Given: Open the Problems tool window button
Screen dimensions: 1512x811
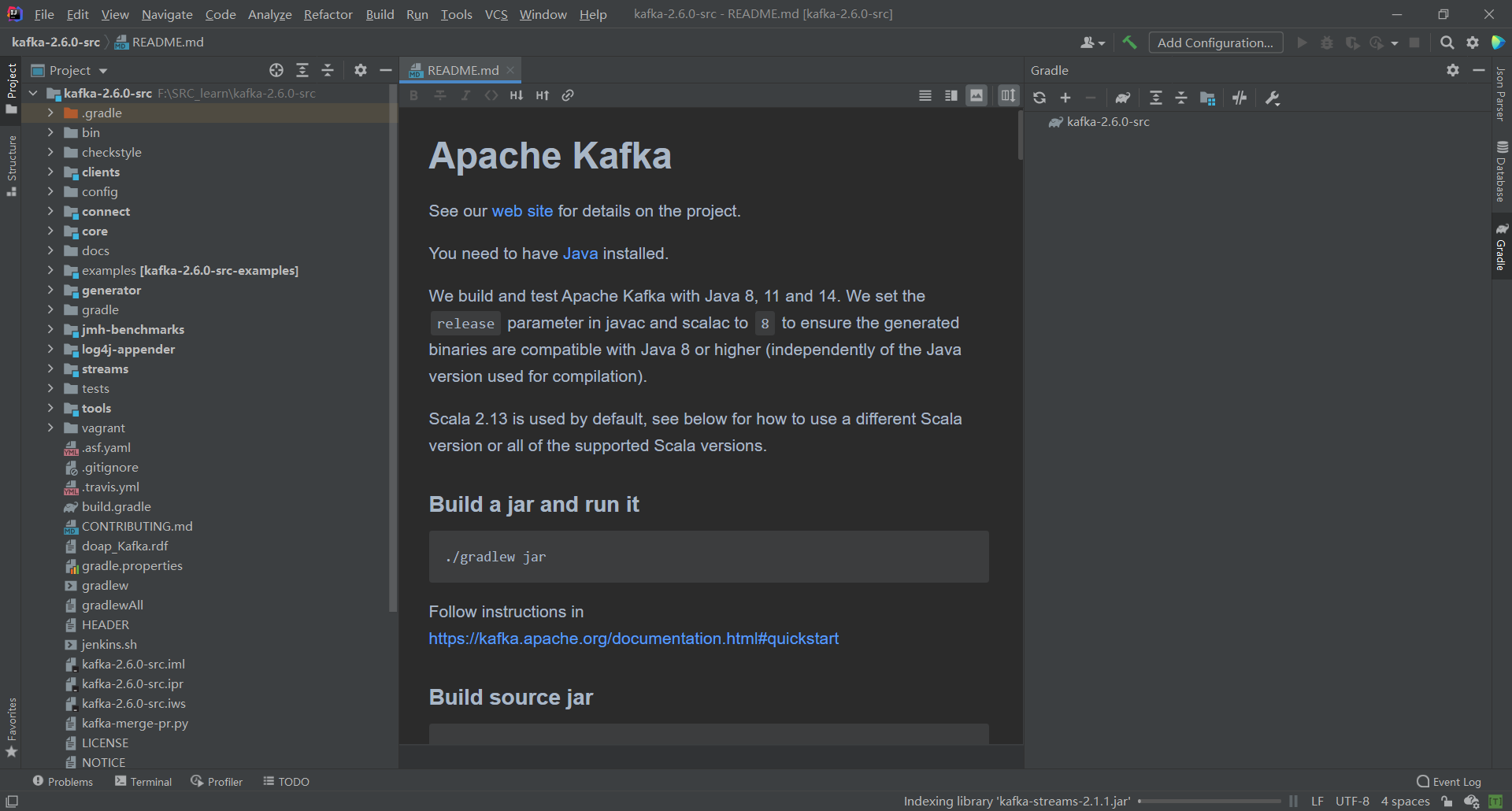Looking at the screenshot, I should (63, 781).
